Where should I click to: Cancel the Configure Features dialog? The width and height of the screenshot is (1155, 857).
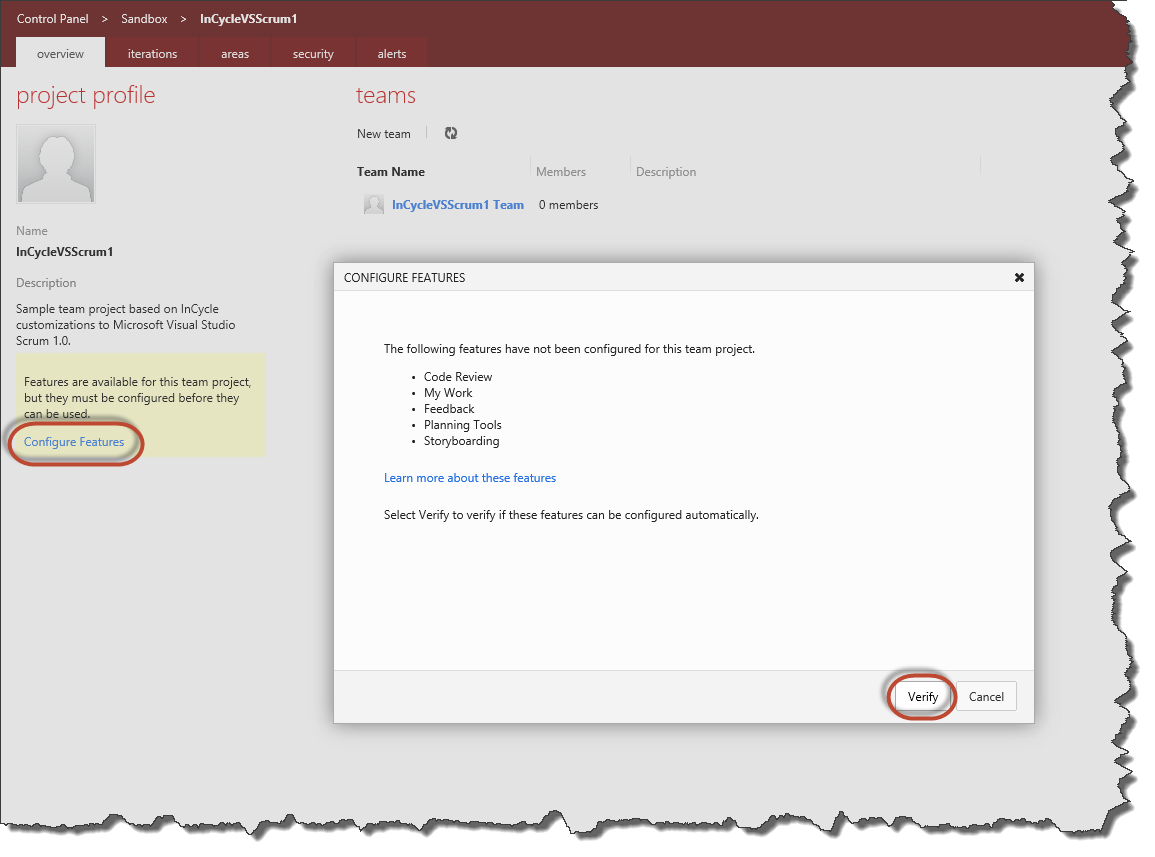coord(986,696)
